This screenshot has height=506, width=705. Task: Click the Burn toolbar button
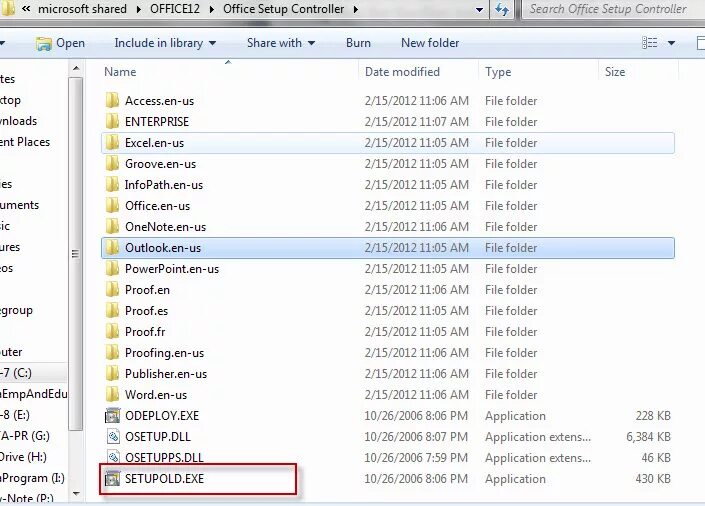358,43
